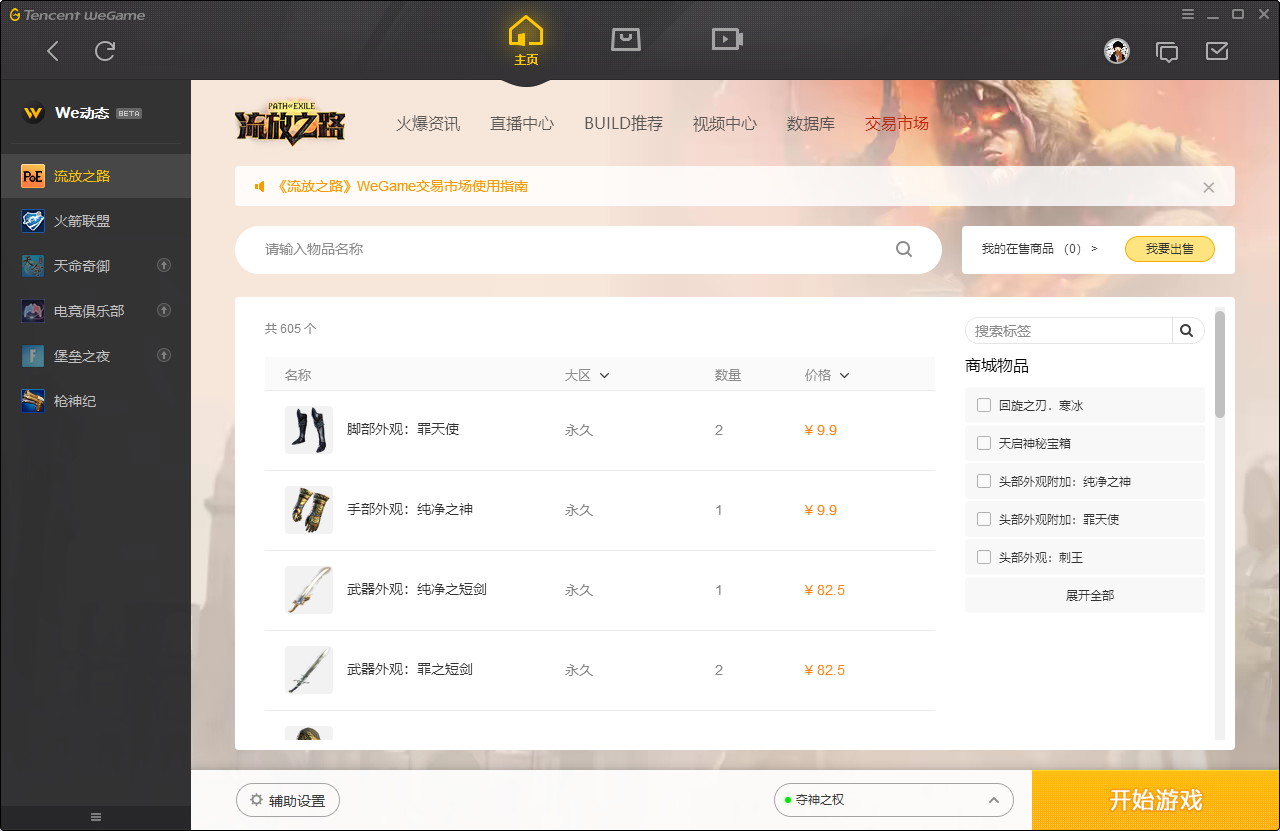
Task: Click the update arrow beside 电竞俱乐部
Action: 164,310
